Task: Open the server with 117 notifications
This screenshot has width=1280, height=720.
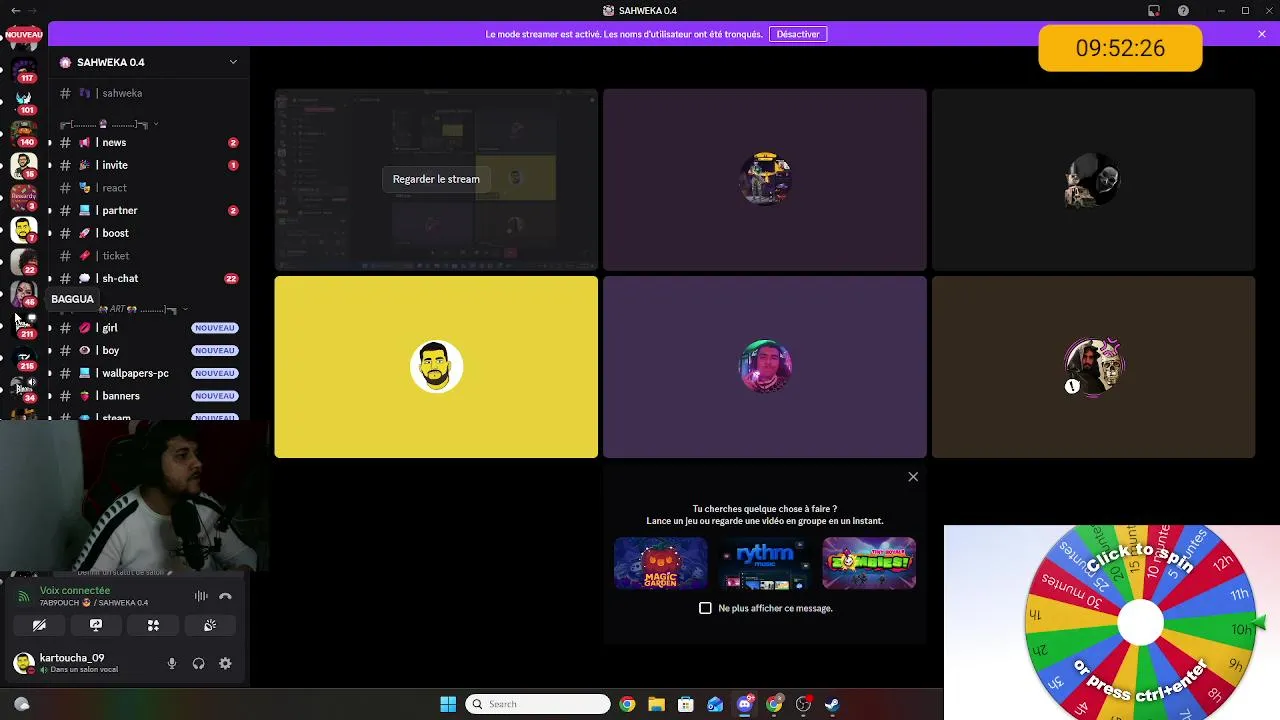Action: click(23, 69)
